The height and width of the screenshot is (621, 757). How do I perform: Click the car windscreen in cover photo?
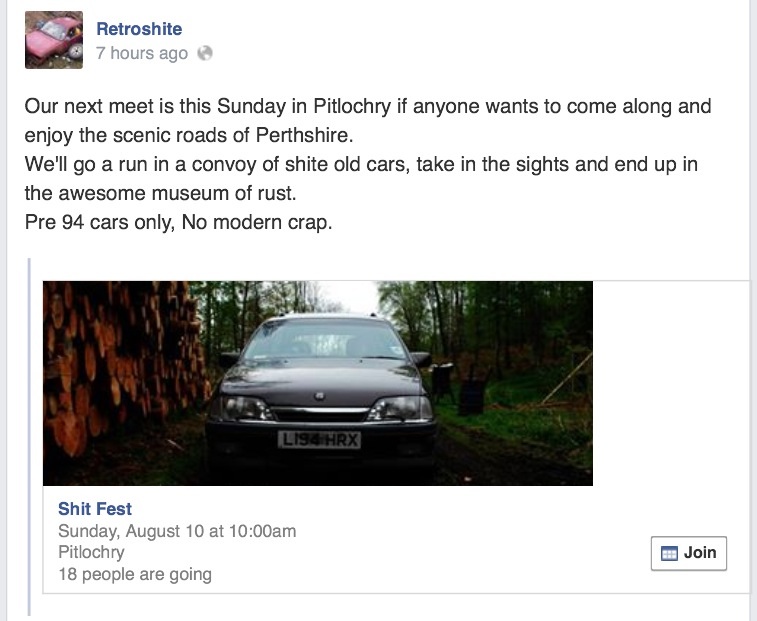[324, 339]
